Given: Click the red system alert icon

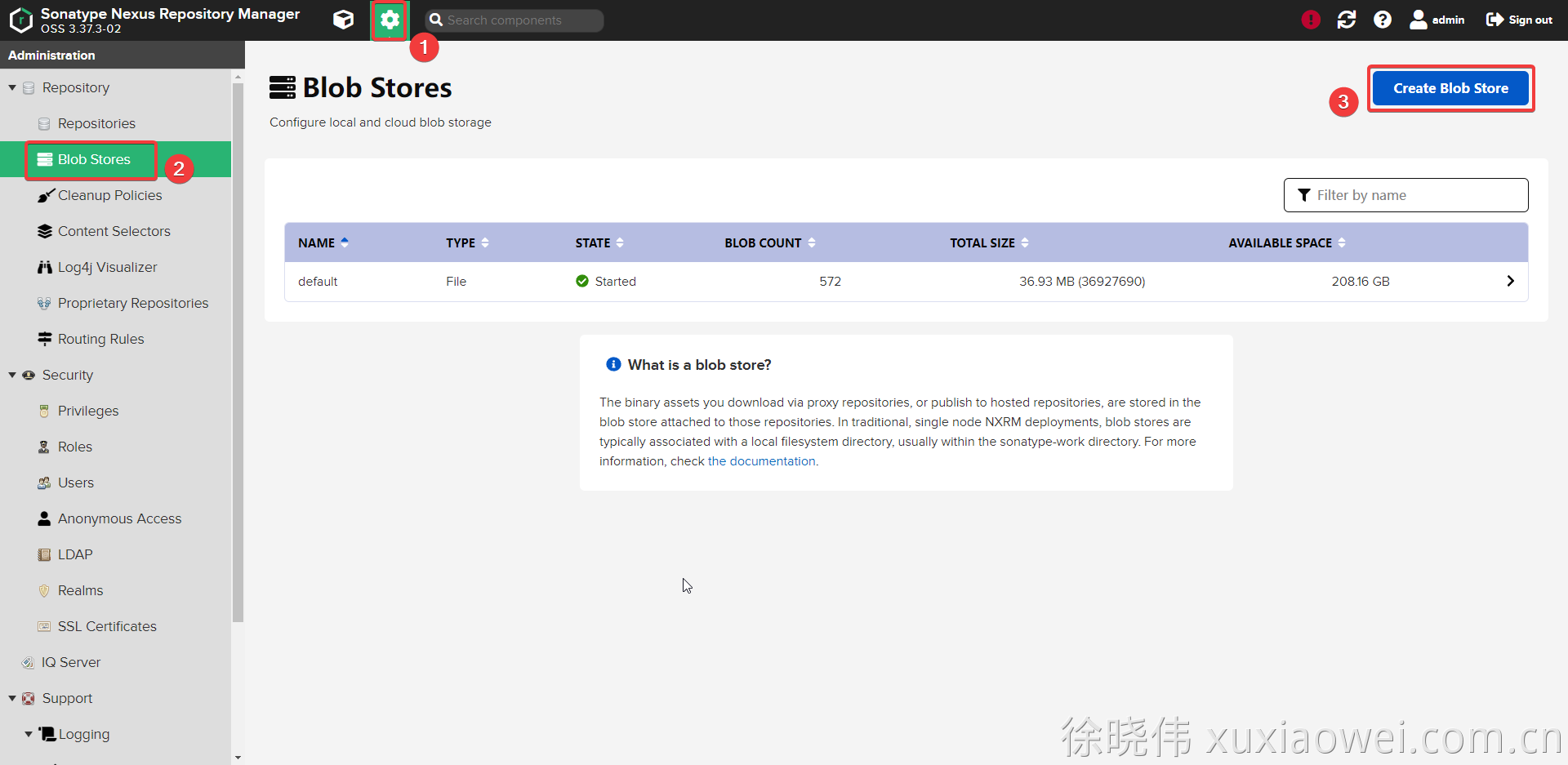Looking at the screenshot, I should click(1311, 20).
